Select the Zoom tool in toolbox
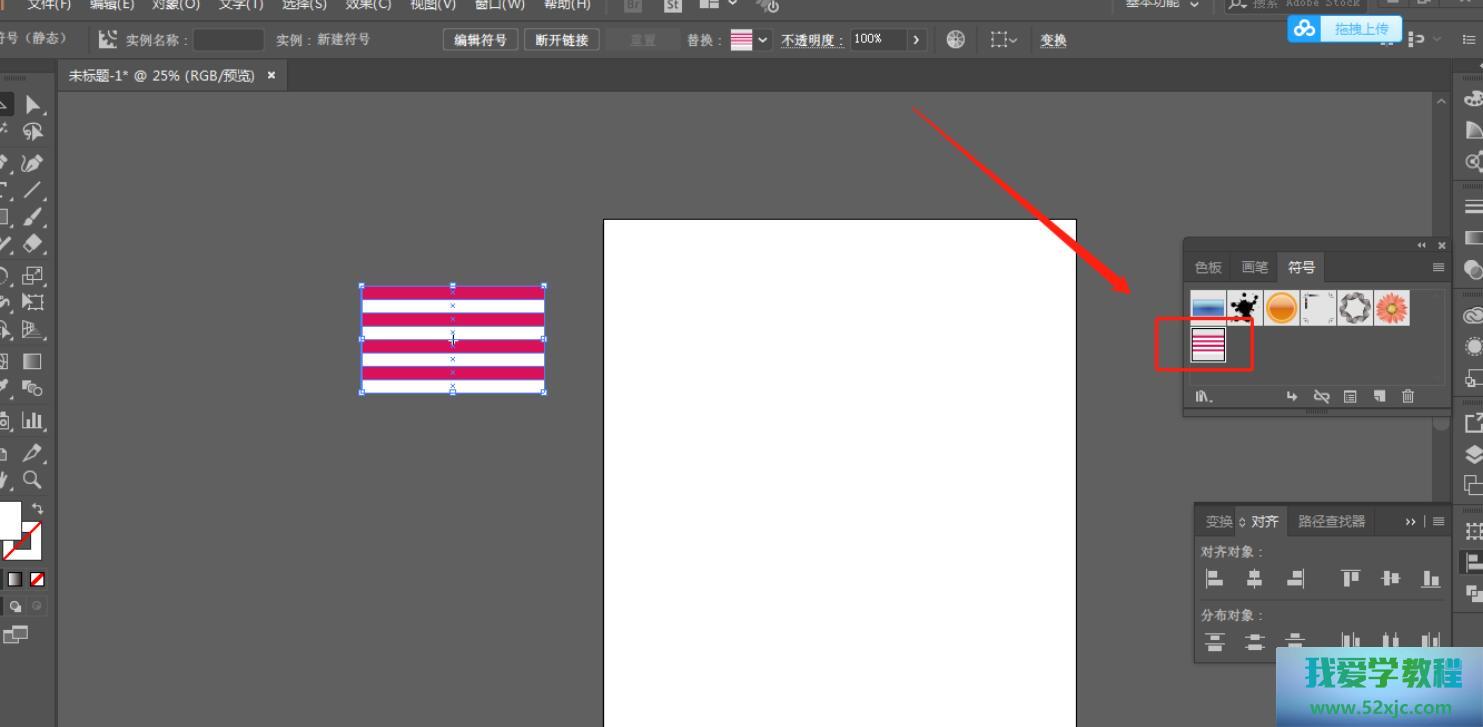Image resolution: width=1483 pixels, height=727 pixels. coord(33,480)
